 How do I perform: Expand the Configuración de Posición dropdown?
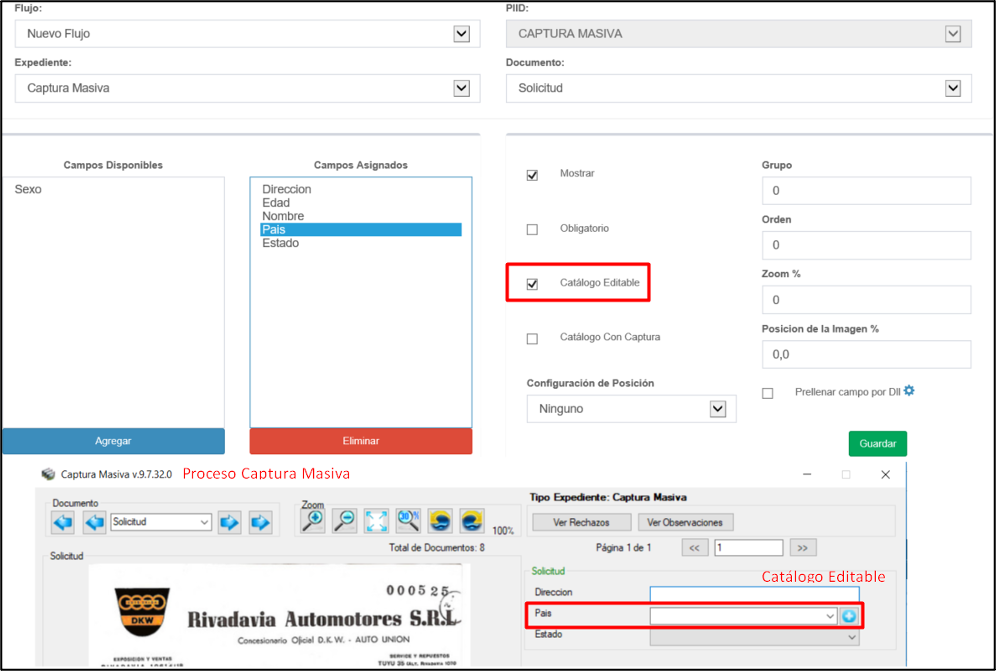(631, 409)
